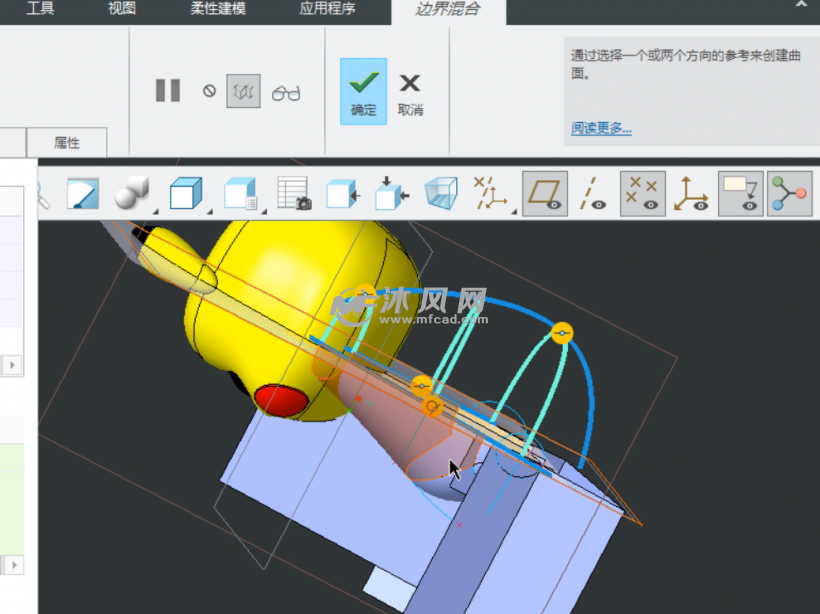
Task: Toggle coordinate system display
Action: coord(691,194)
